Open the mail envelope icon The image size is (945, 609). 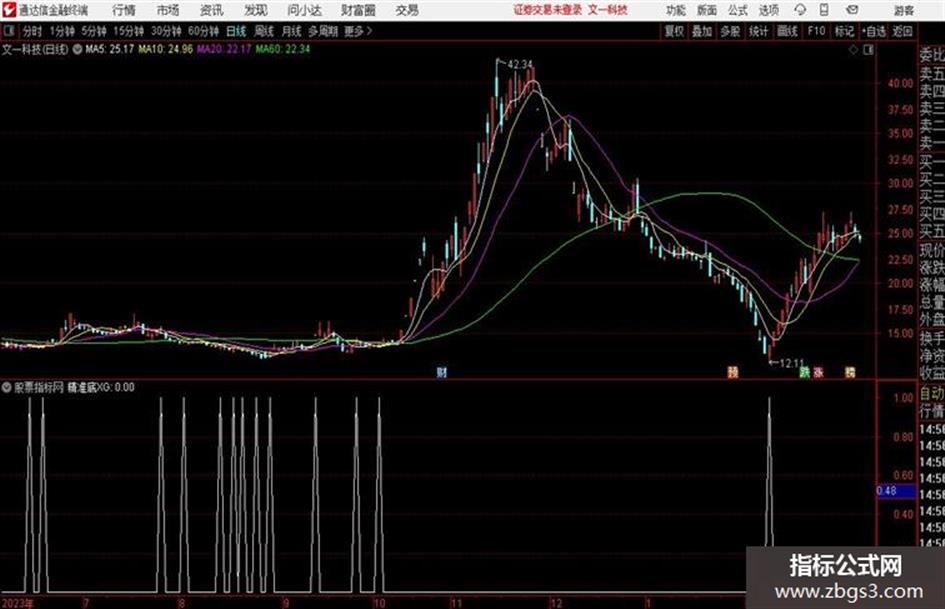coord(852,10)
